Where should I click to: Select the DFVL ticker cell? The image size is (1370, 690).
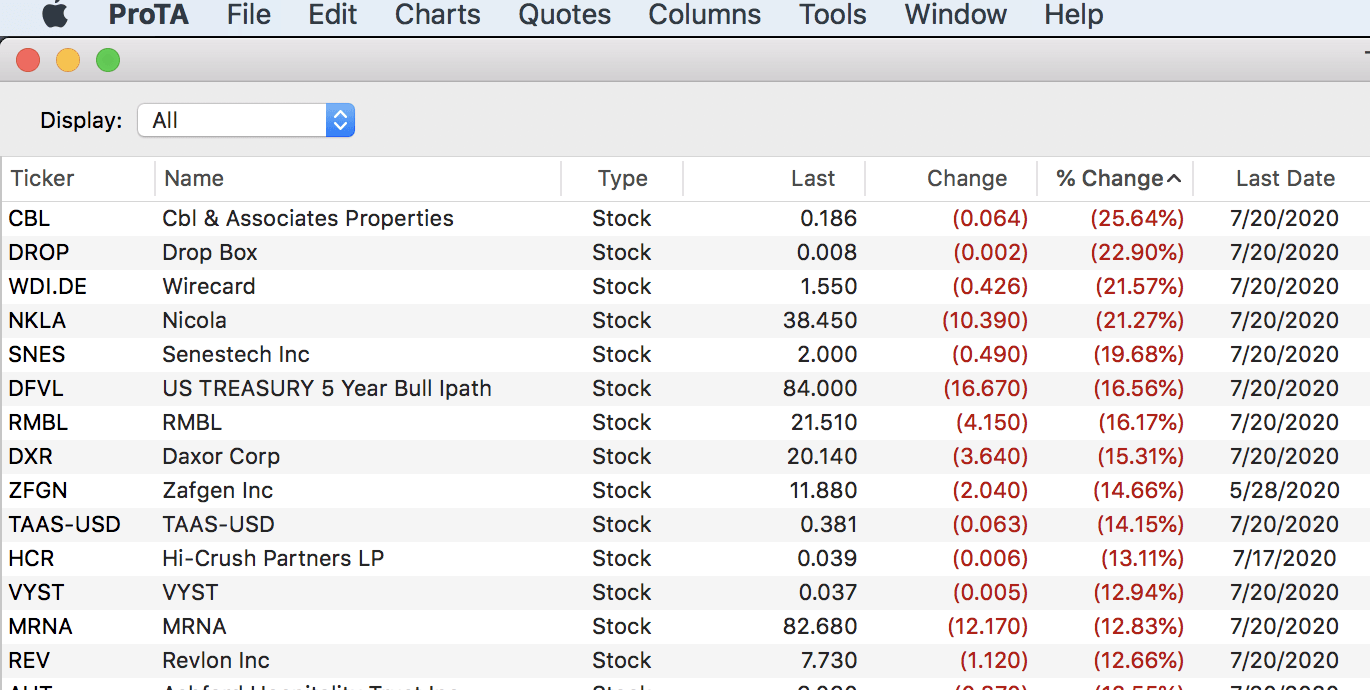(36, 388)
